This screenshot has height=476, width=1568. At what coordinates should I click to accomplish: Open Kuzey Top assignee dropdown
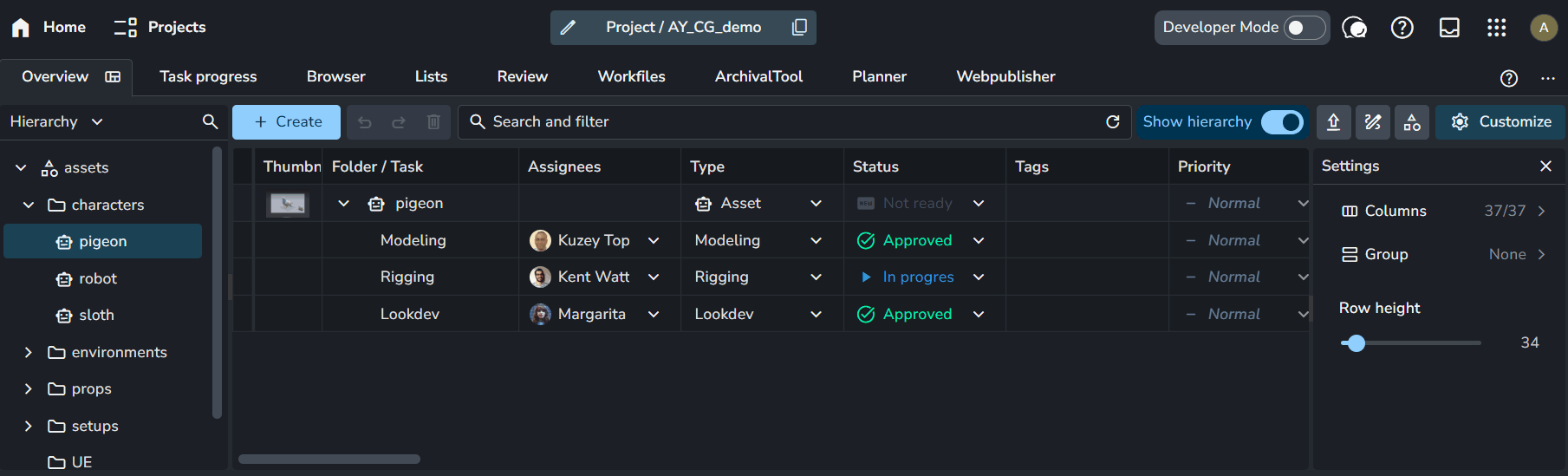tap(654, 241)
